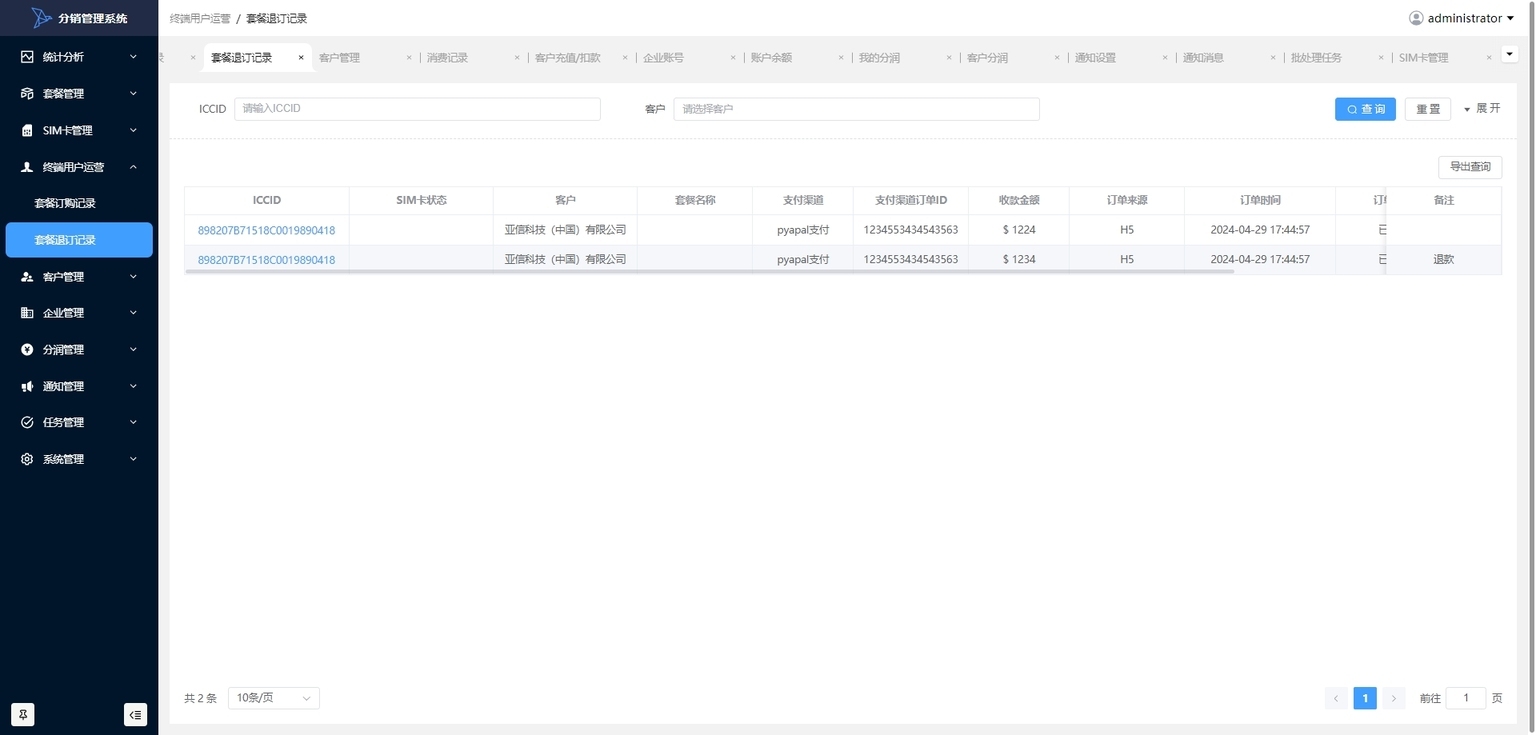
Task: Open the administrator user dropdown
Action: pos(1461,18)
